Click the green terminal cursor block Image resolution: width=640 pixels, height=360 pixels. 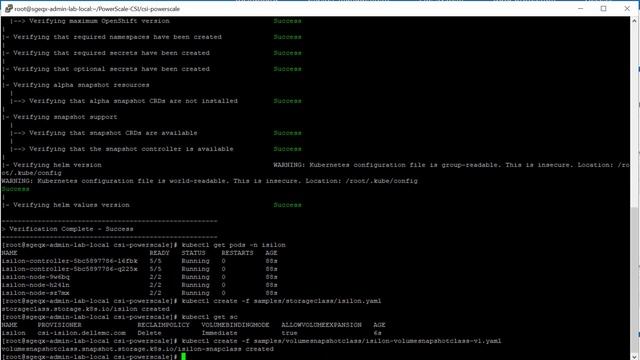[183, 357]
